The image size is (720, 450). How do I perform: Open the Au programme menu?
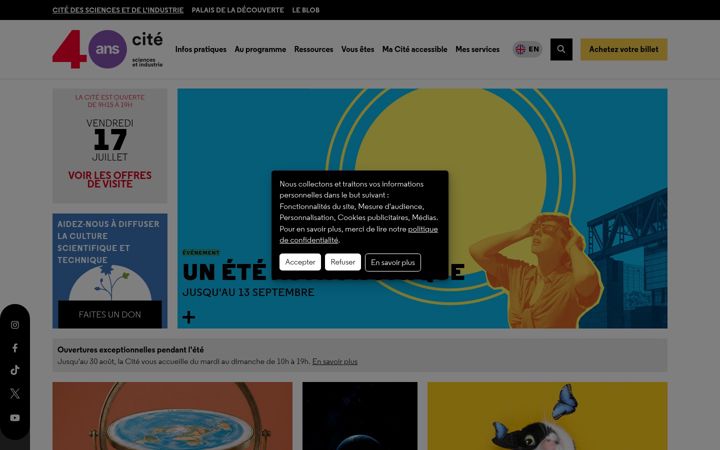[x=260, y=49]
